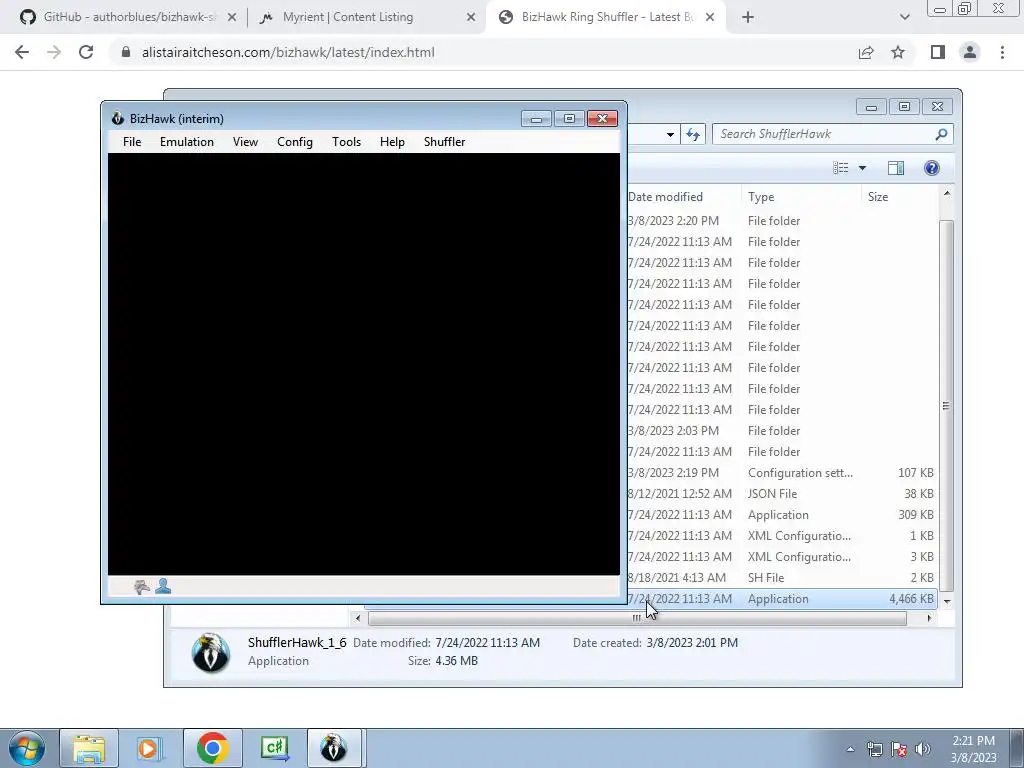This screenshot has height=768, width=1024.
Task: Switch to the GitHub authorblues tab
Action: point(129,17)
